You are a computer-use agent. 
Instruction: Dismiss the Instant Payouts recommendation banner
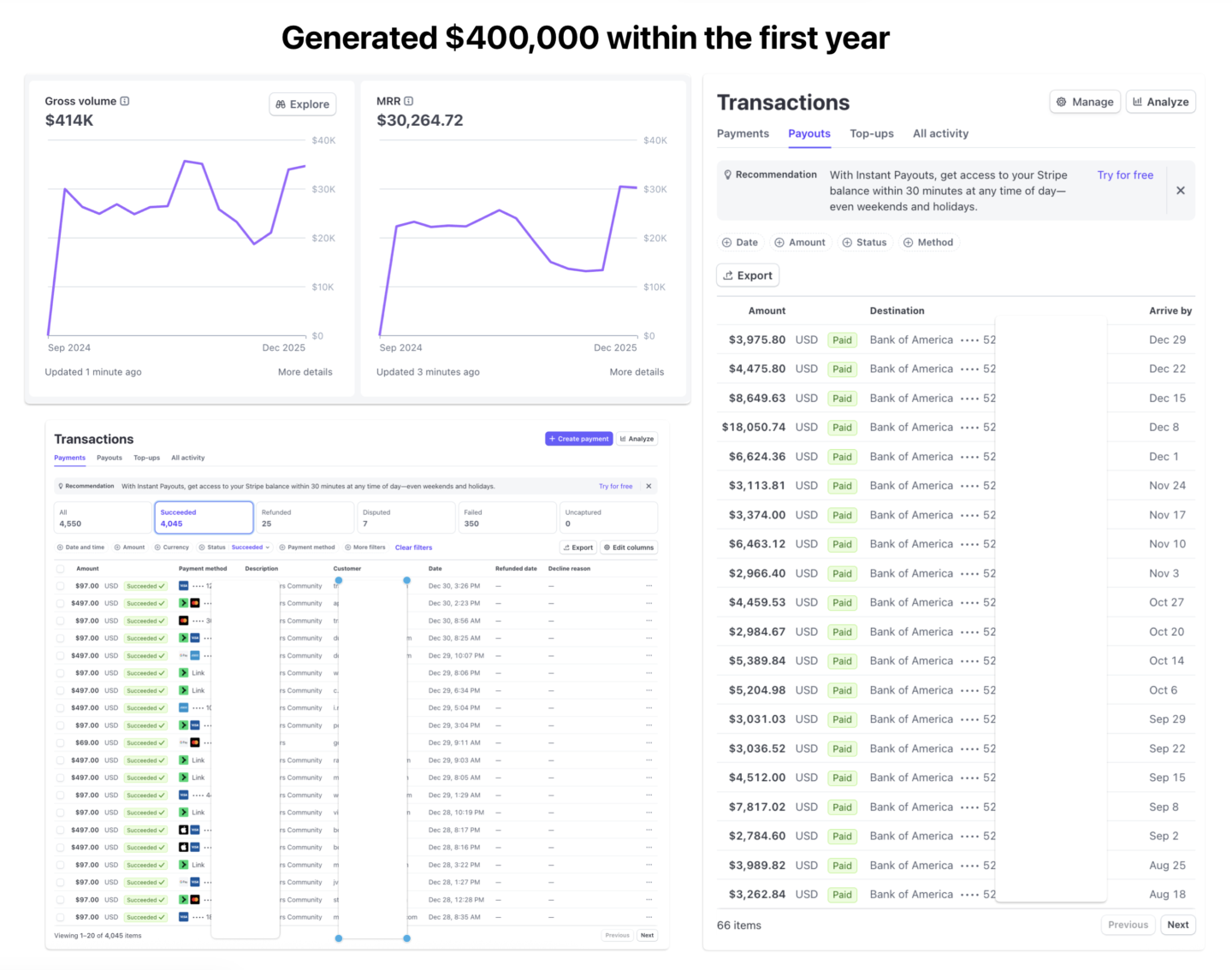(1181, 191)
